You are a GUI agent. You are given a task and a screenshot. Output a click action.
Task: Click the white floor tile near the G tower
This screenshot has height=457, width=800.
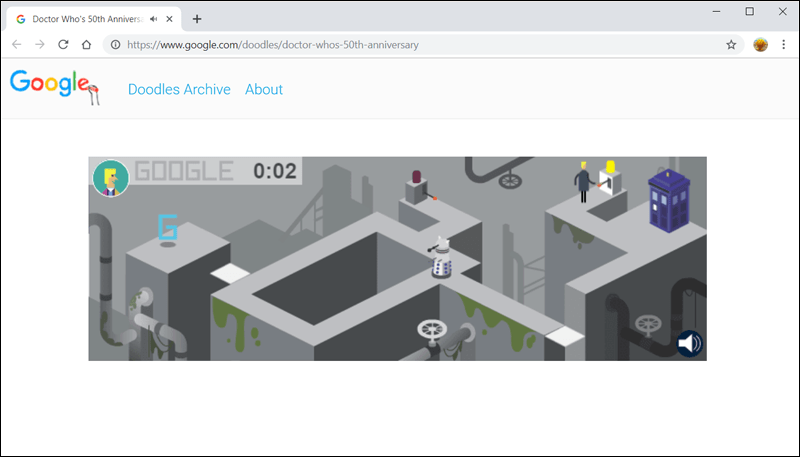[230, 274]
